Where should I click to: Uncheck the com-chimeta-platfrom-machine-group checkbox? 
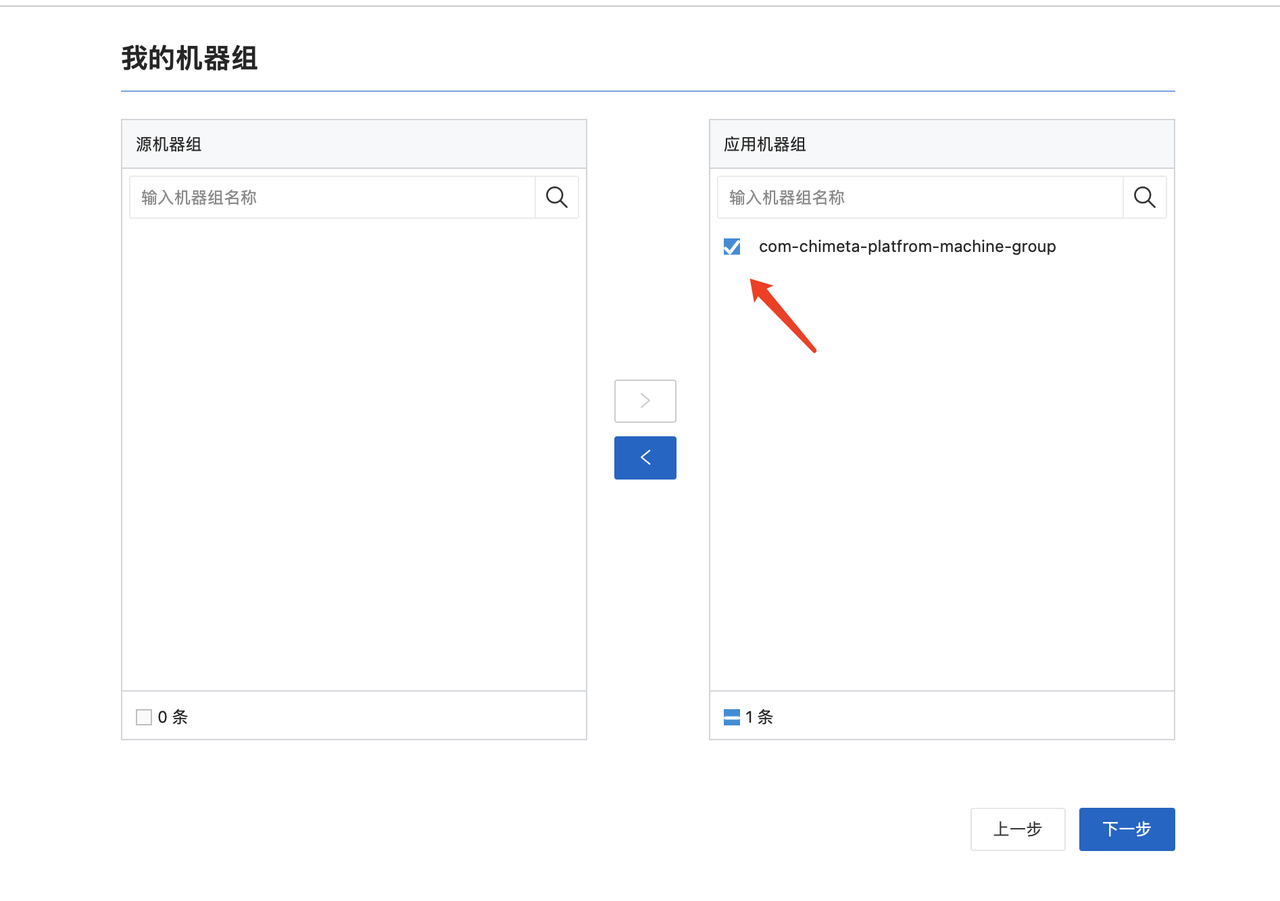tap(732, 247)
